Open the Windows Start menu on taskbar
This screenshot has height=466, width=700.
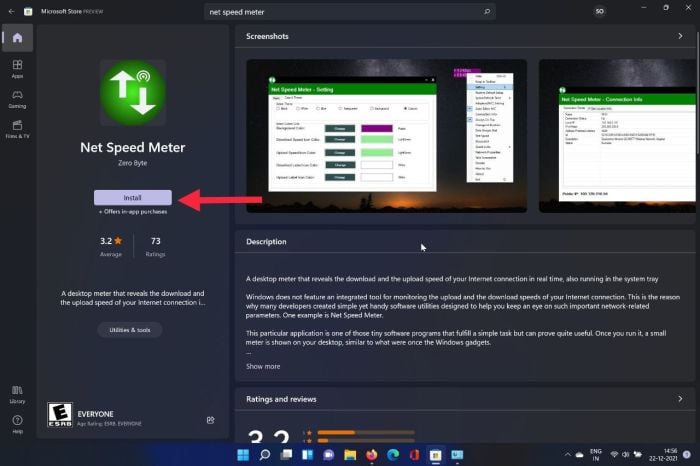pos(243,455)
